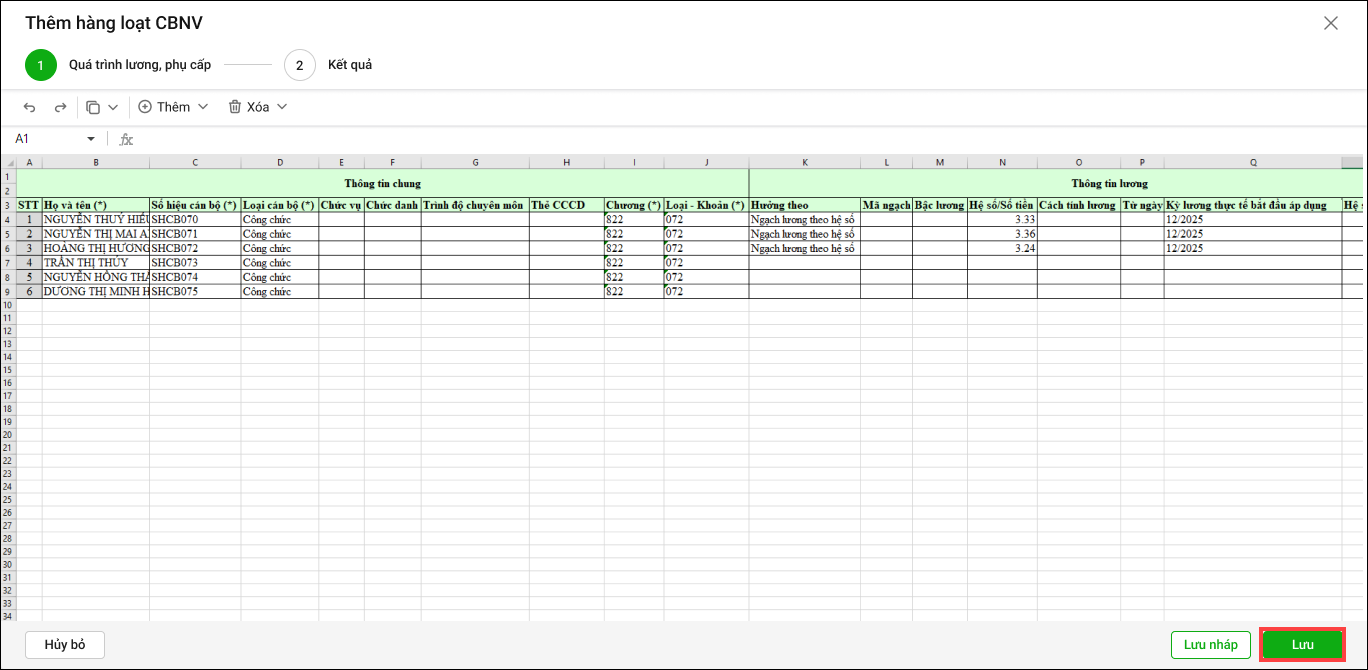Click the undo arrow icon
Screen dimensions: 1368x670
pyautogui.click(x=30, y=107)
